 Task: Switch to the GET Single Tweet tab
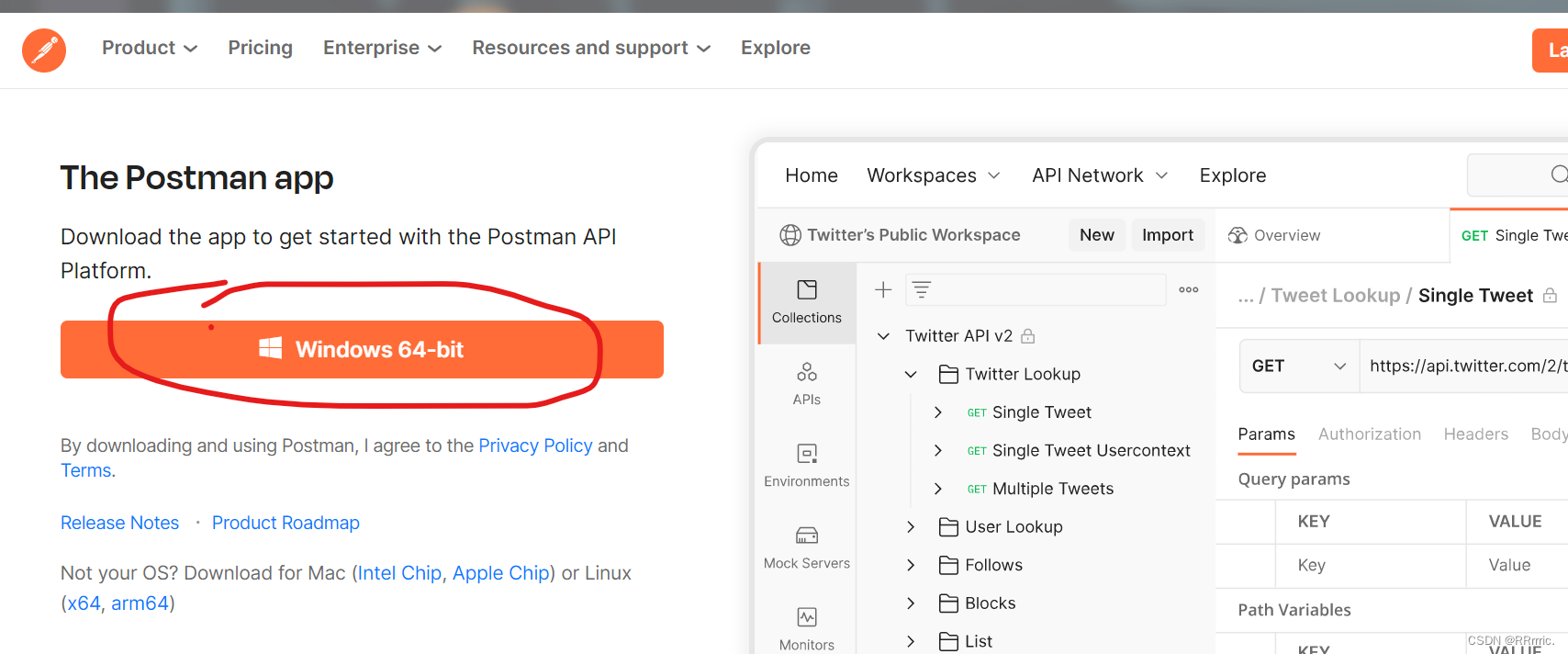1509,235
